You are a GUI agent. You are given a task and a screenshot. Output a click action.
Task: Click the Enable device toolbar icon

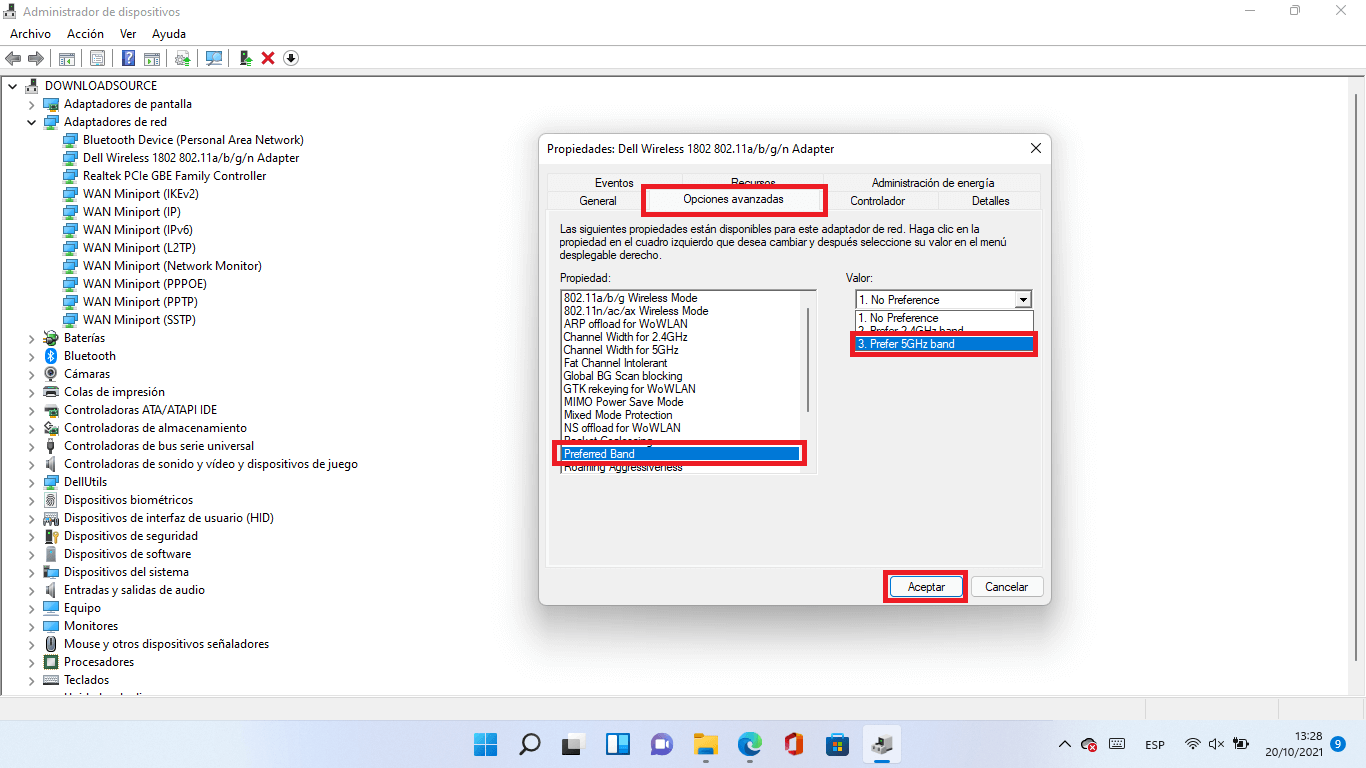click(246, 58)
